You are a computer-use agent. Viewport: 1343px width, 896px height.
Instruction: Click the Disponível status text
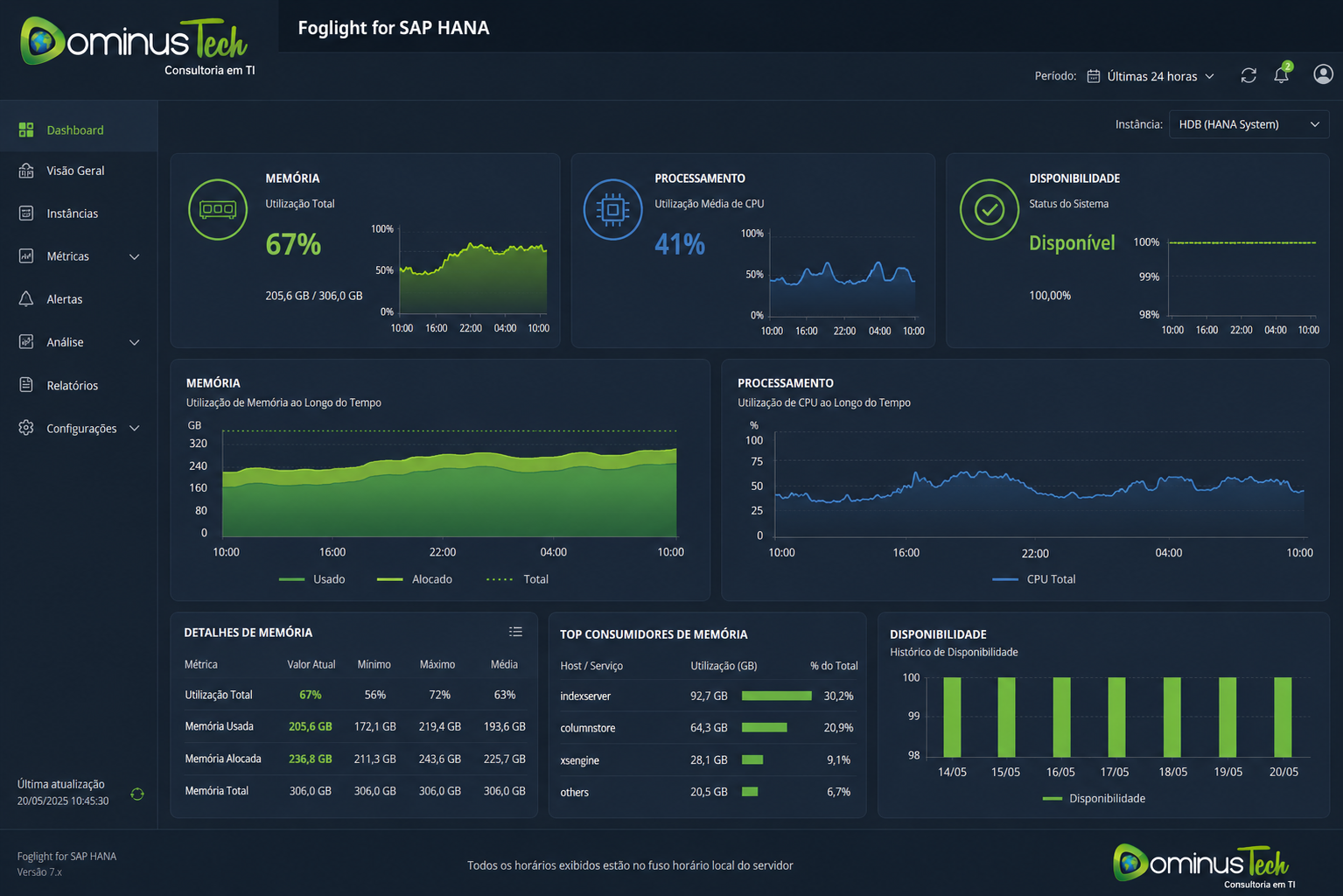(x=1072, y=242)
